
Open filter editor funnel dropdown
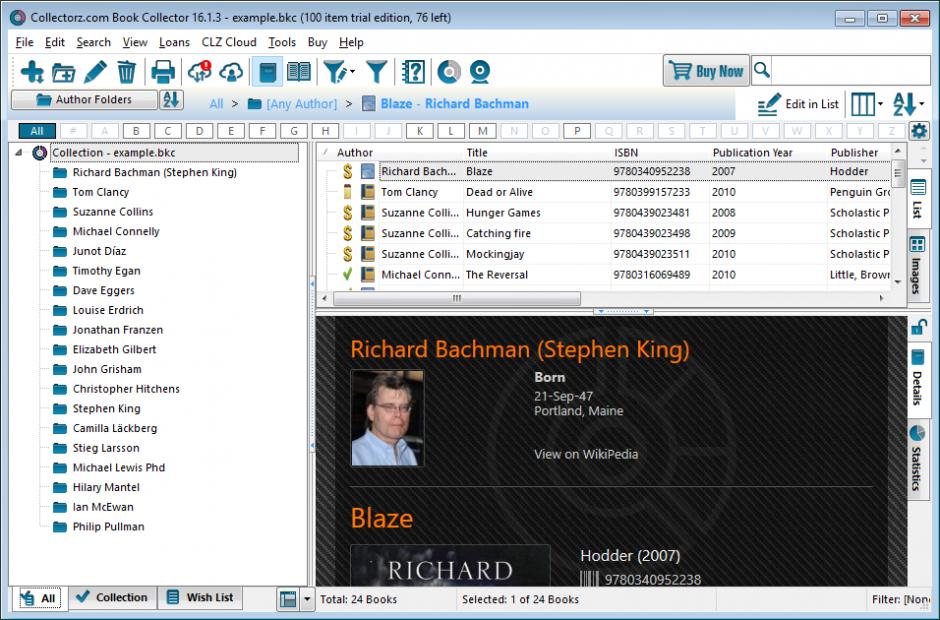[x=339, y=72]
